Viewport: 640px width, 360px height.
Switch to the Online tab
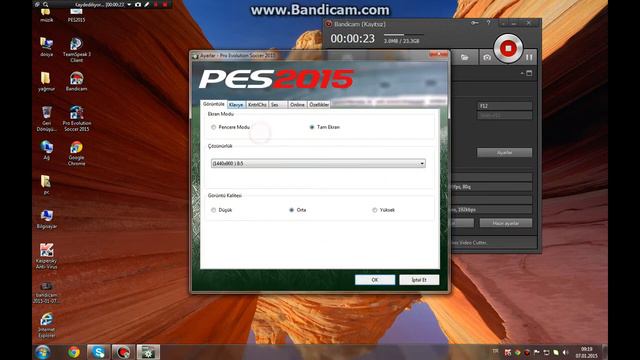click(x=297, y=105)
